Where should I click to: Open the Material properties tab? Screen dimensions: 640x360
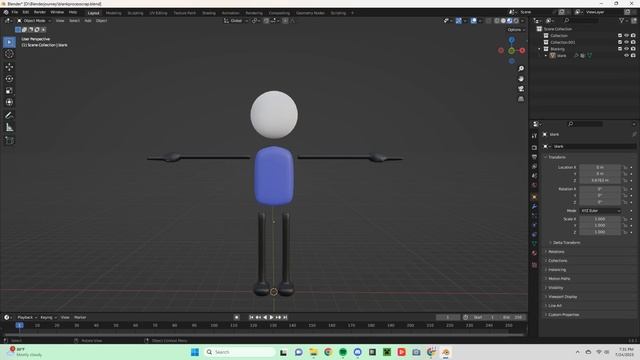(x=534, y=253)
